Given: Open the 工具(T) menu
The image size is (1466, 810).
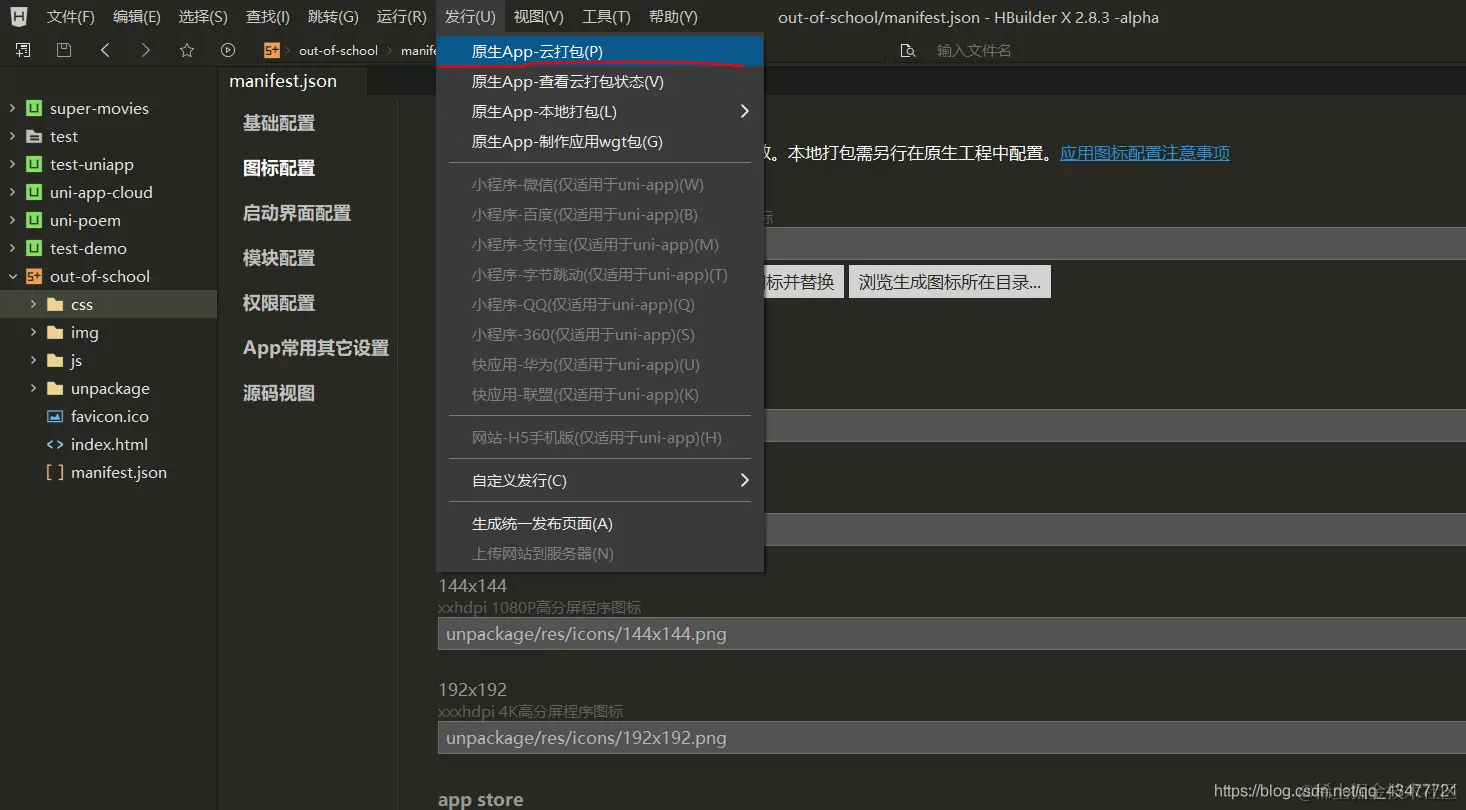Looking at the screenshot, I should [606, 17].
